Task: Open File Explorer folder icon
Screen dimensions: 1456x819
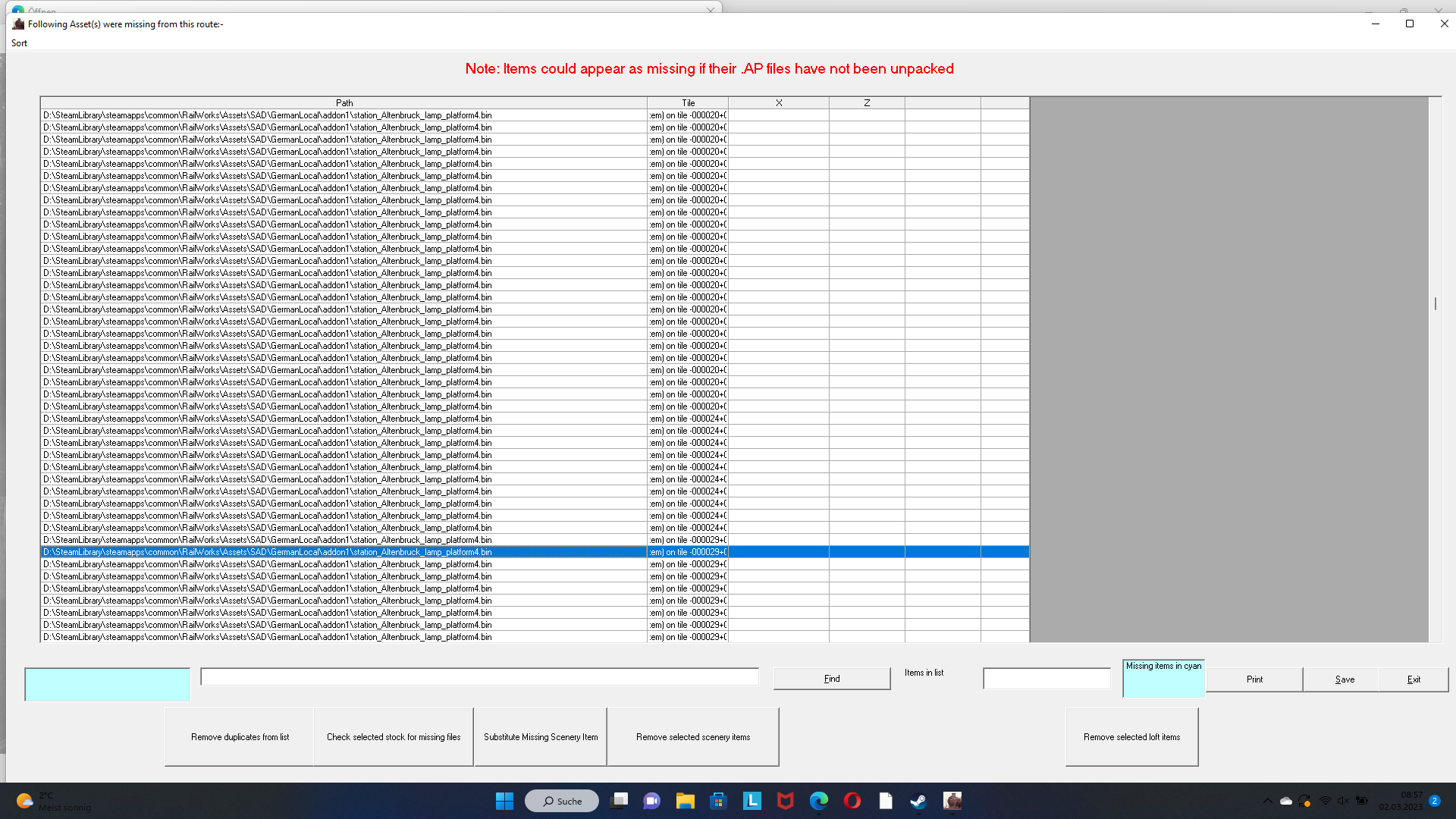Action: [685, 801]
